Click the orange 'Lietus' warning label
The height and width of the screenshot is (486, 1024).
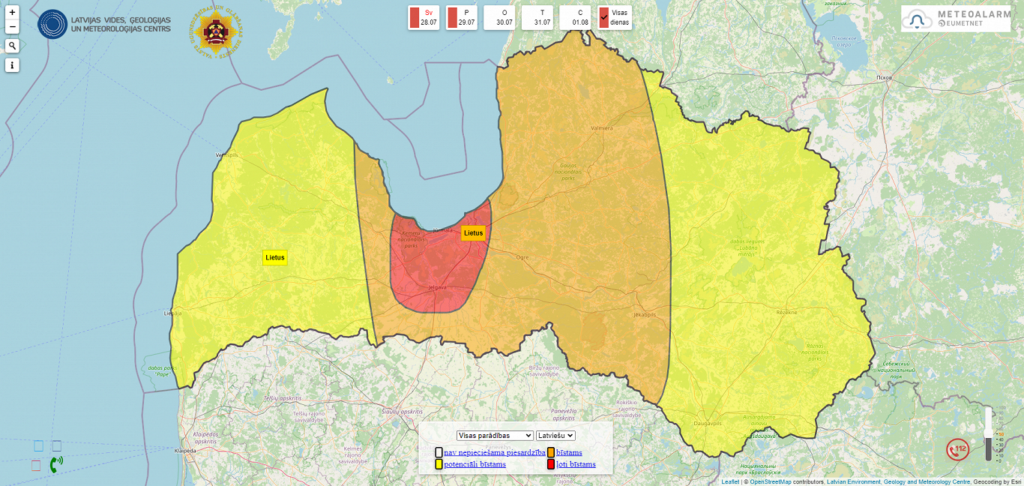pos(473,233)
